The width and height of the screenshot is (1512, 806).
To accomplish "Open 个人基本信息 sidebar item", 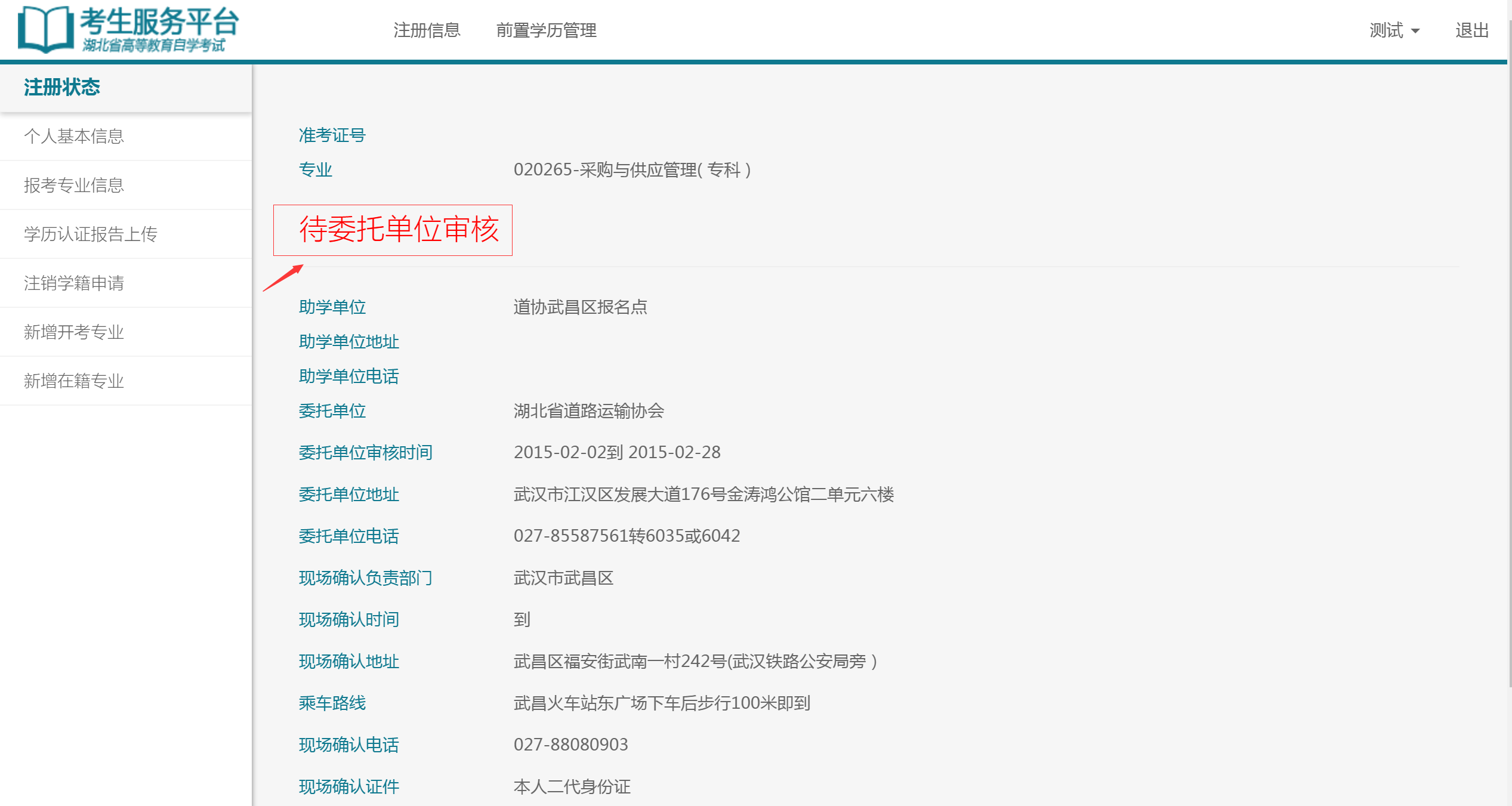I will point(74,137).
